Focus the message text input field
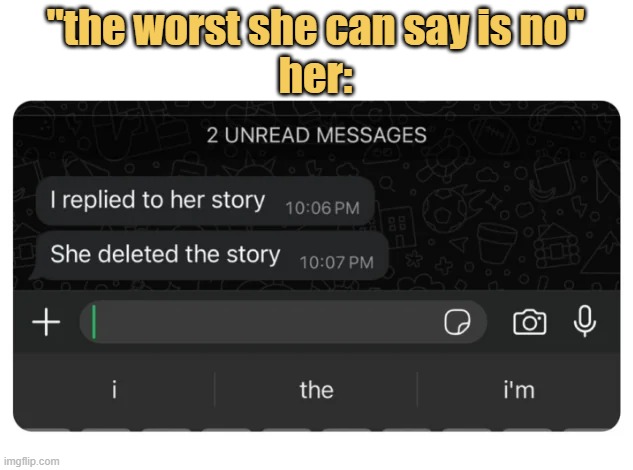Image resolution: width=633 pixels, height=470 pixels. [x=283, y=322]
